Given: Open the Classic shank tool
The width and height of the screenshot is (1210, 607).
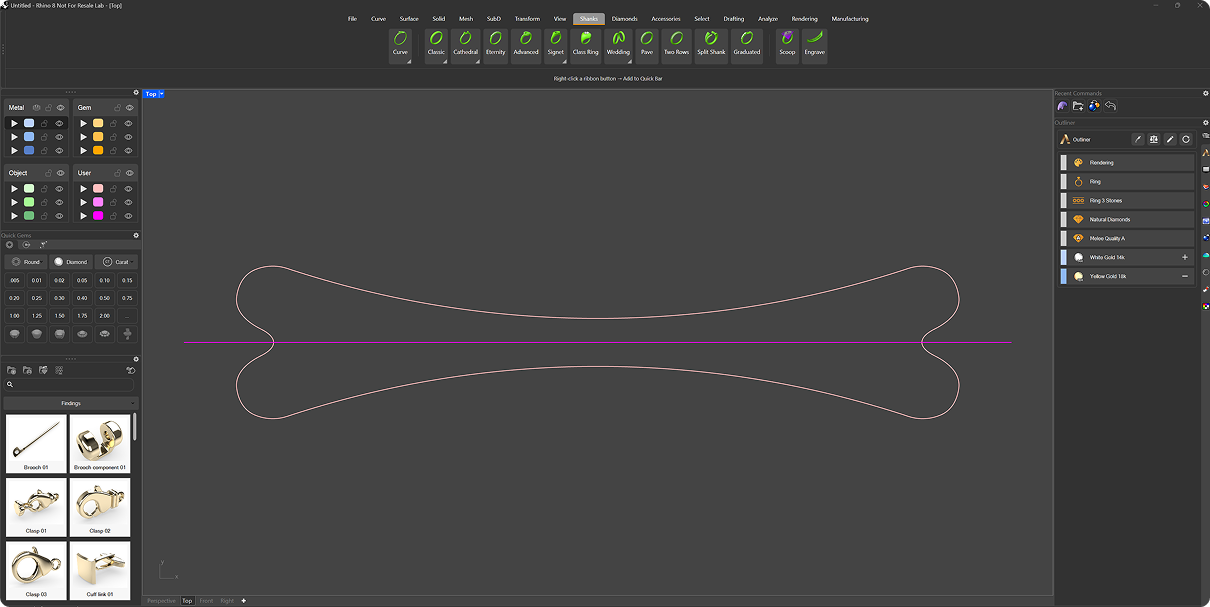Looking at the screenshot, I should [x=436, y=46].
